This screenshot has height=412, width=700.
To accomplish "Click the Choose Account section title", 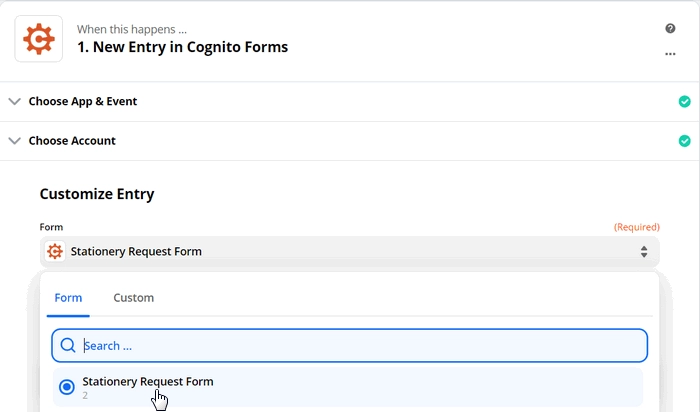I will 72,141.
